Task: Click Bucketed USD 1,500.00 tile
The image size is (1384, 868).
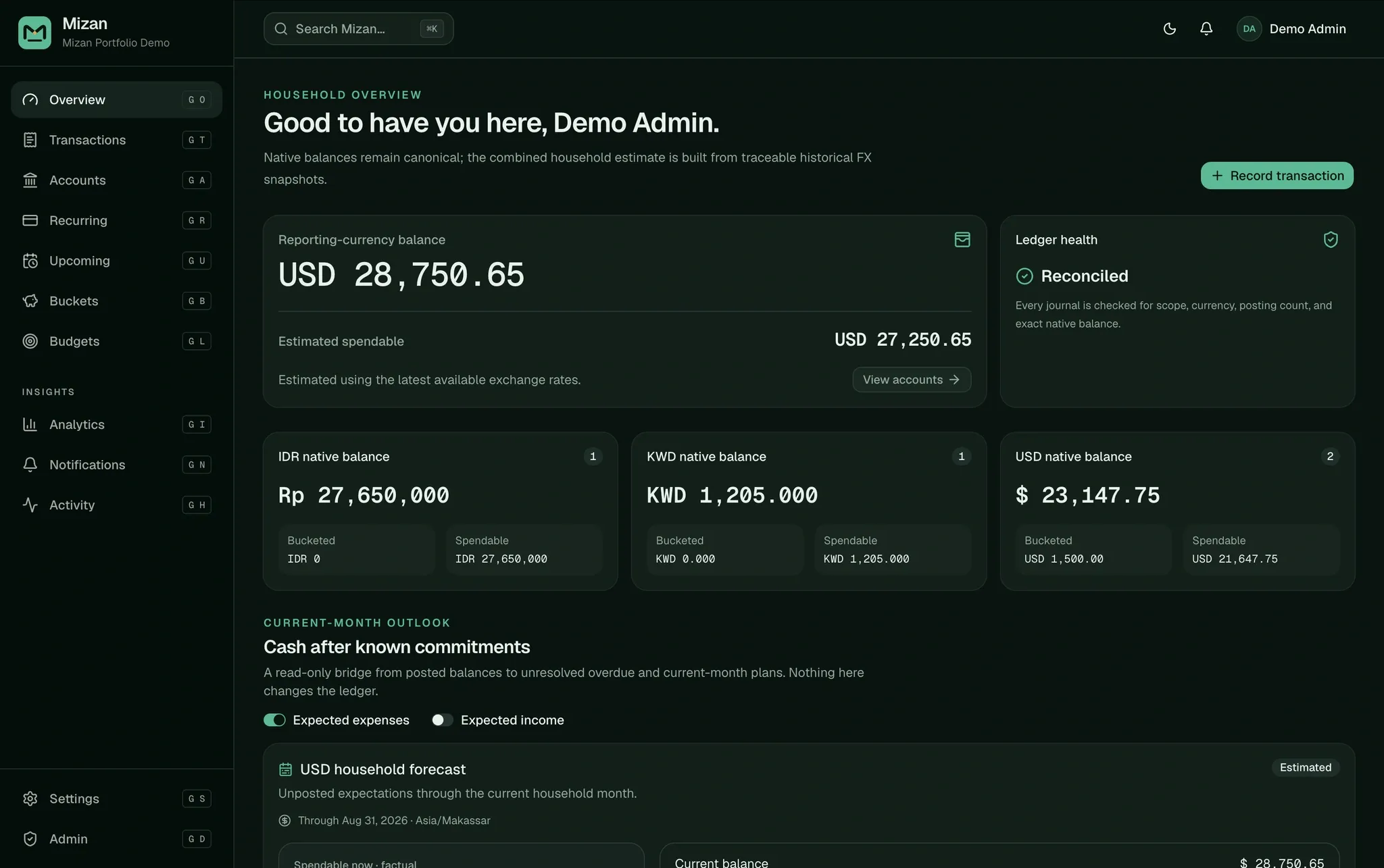Action: click(1093, 550)
